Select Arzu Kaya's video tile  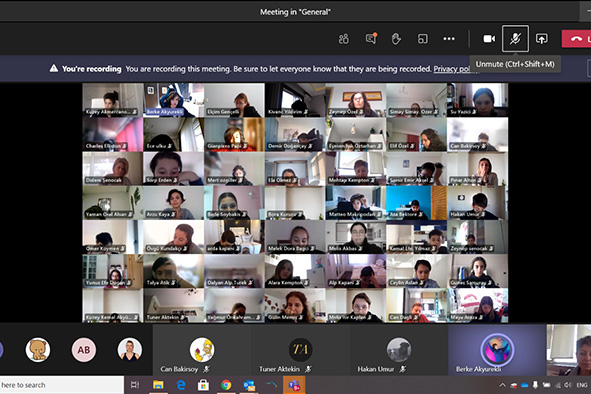pyautogui.click(x=174, y=202)
